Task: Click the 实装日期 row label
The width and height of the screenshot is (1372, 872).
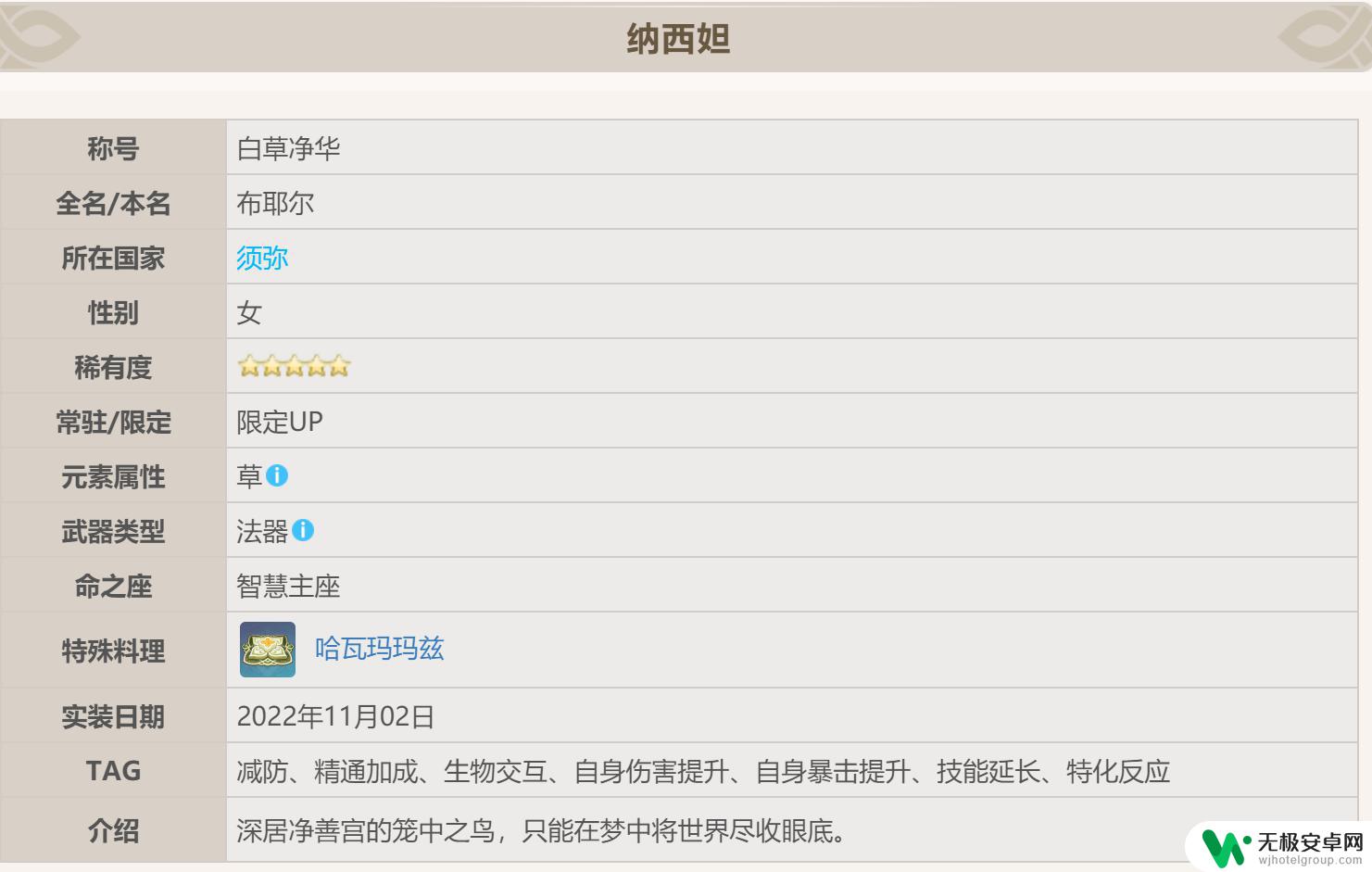Action: point(113,716)
